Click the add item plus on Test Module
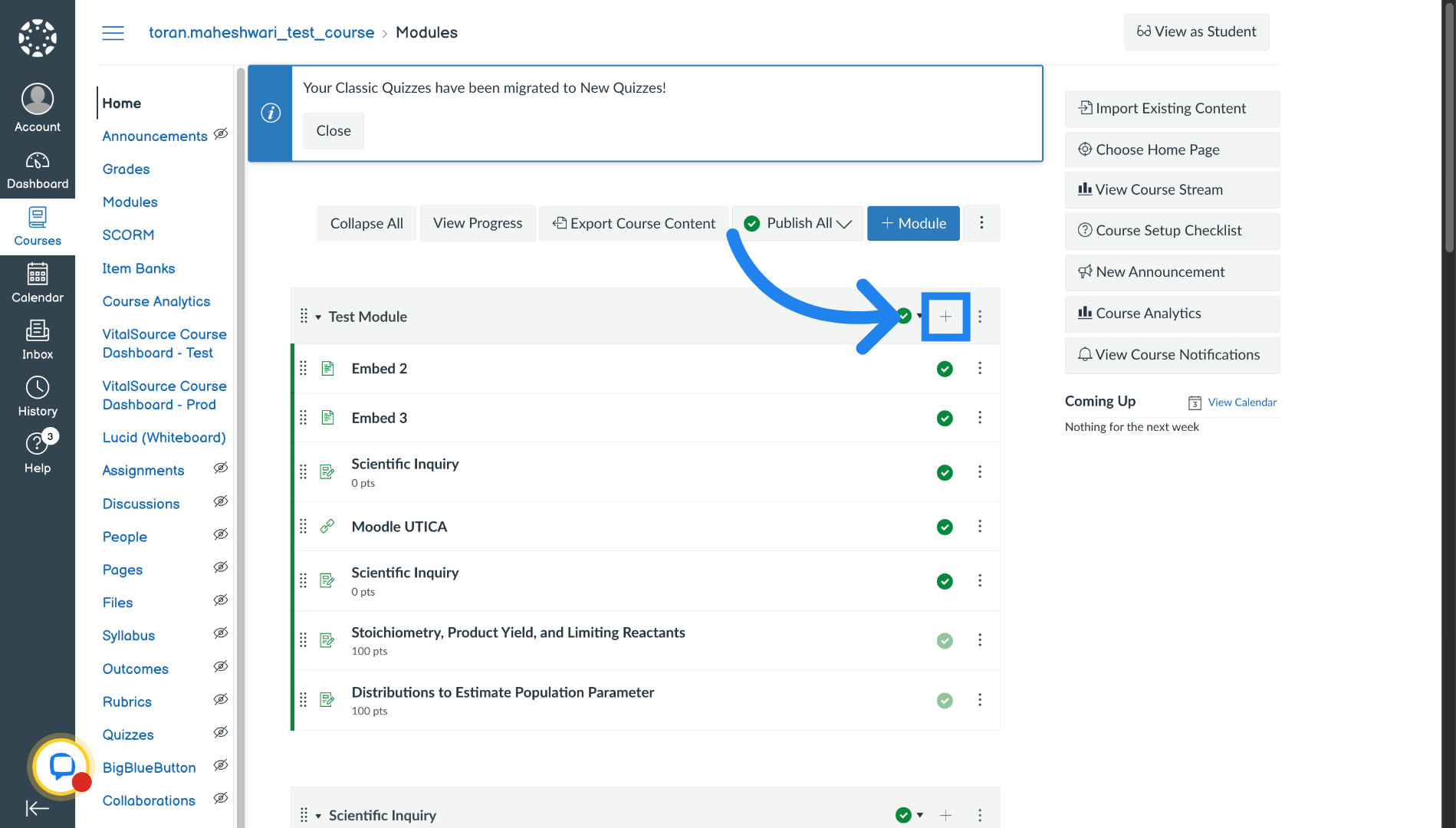Image resolution: width=1456 pixels, height=828 pixels. (945, 317)
